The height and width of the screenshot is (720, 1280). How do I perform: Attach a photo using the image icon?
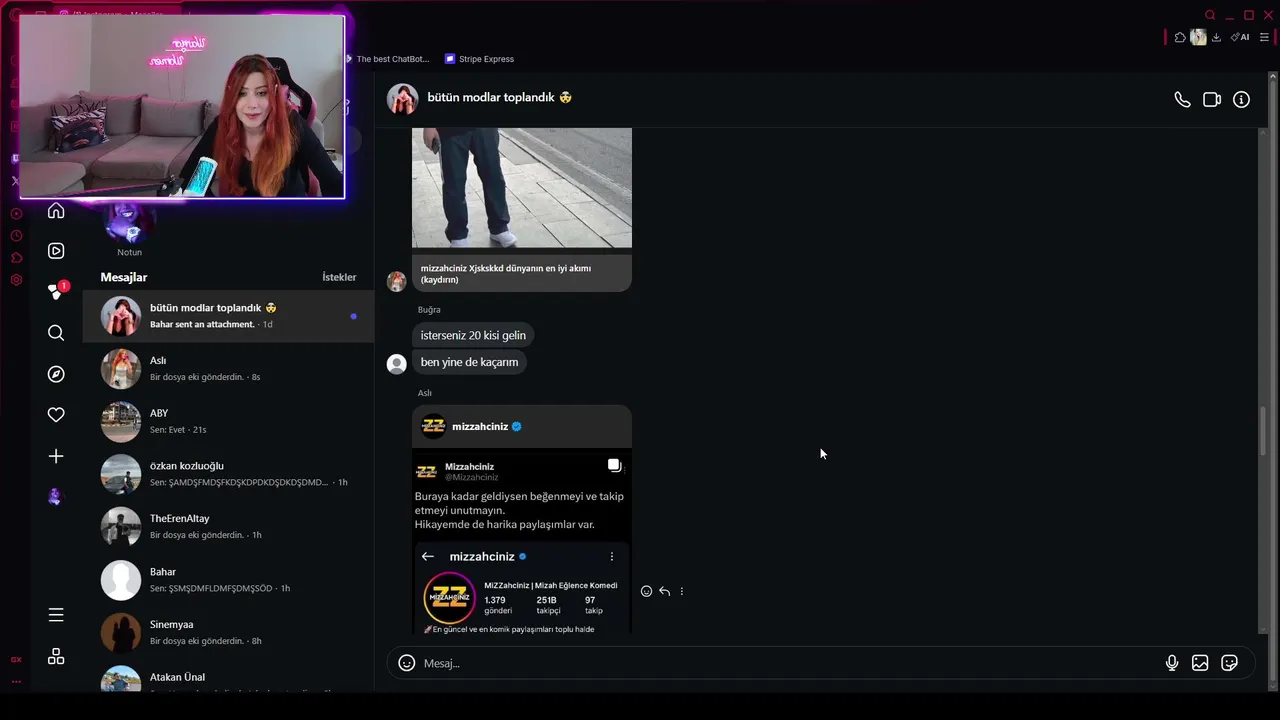[x=1200, y=663]
